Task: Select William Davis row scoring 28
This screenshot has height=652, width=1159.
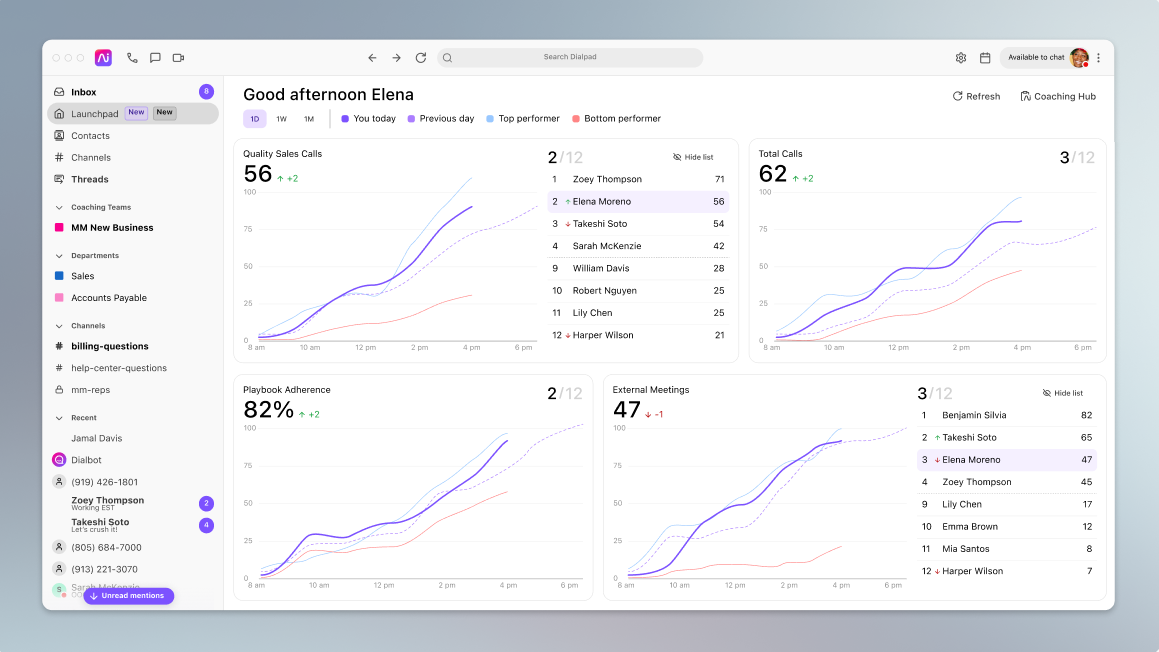Action: pos(638,268)
